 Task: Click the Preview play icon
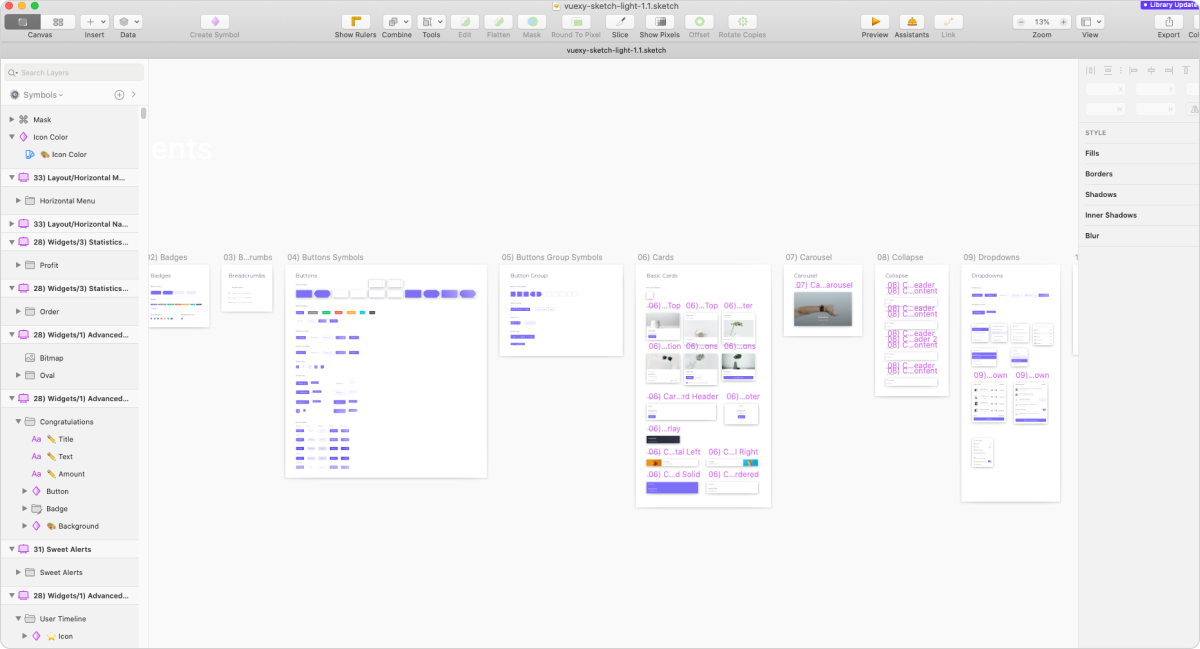tap(875, 21)
